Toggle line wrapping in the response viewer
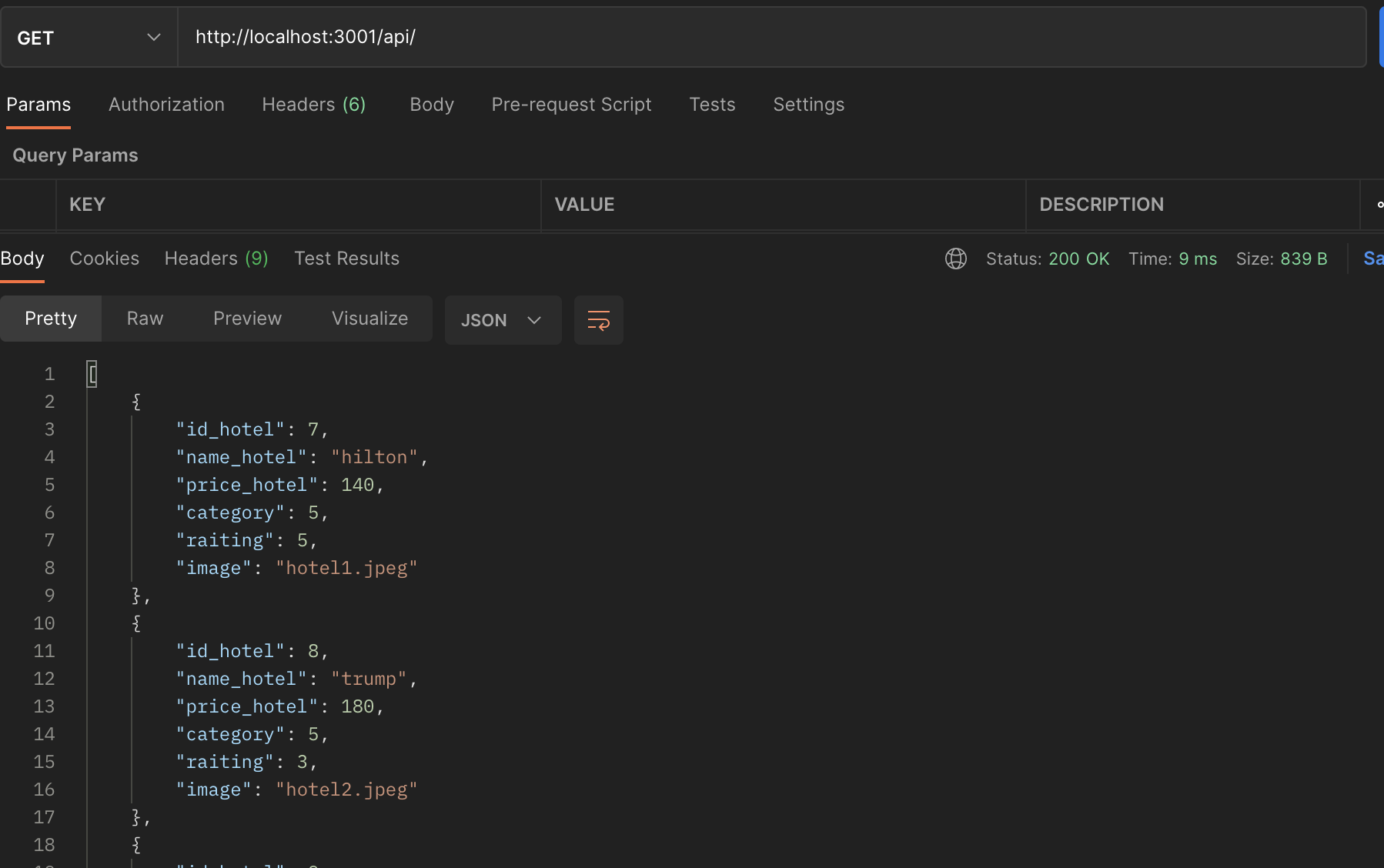The image size is (1384, 868). 599,320
